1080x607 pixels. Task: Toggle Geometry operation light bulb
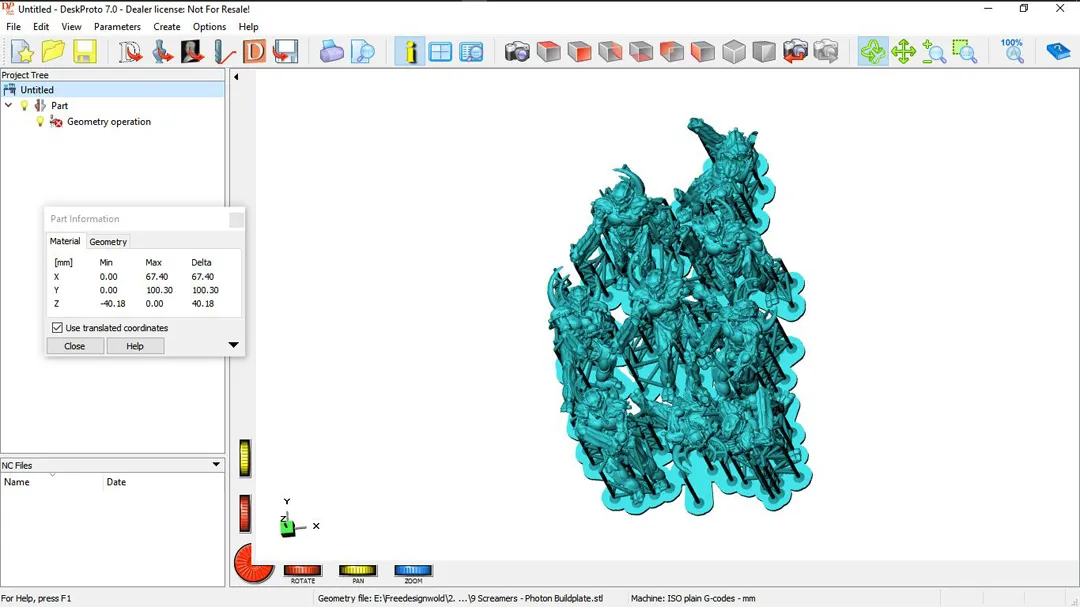[x=40, y=122]
